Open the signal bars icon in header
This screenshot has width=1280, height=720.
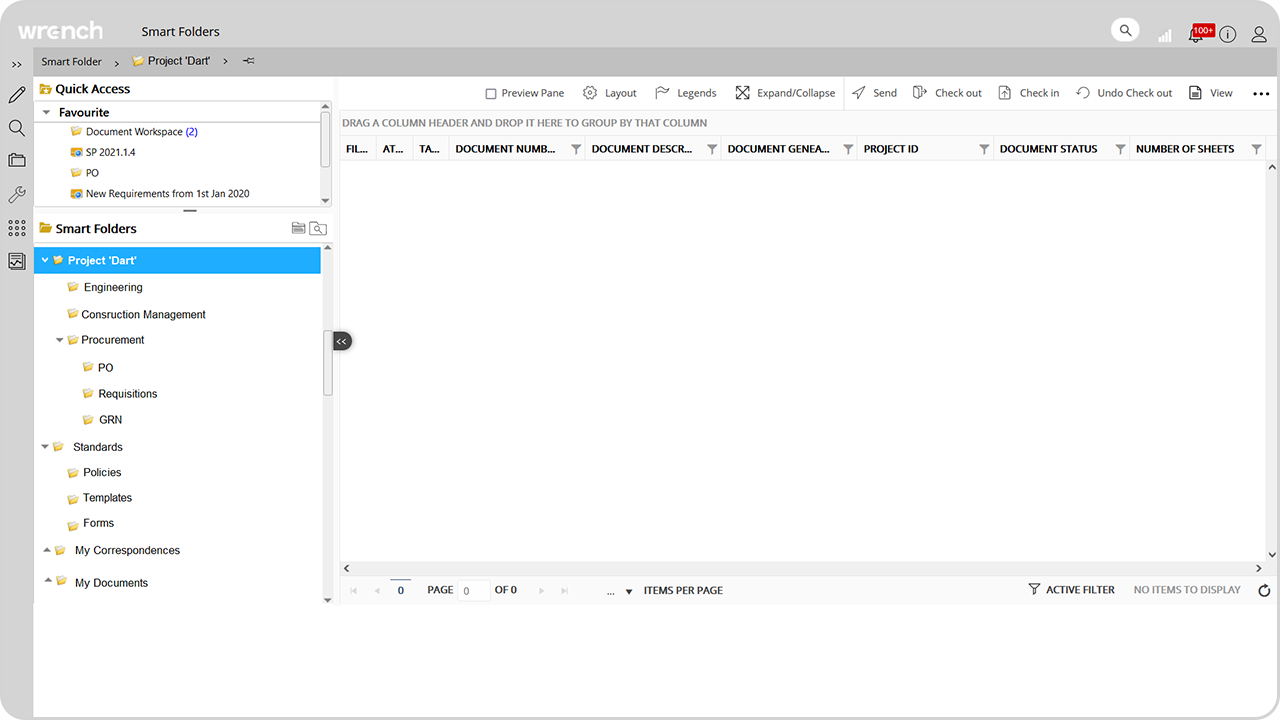pos(1165,35)
